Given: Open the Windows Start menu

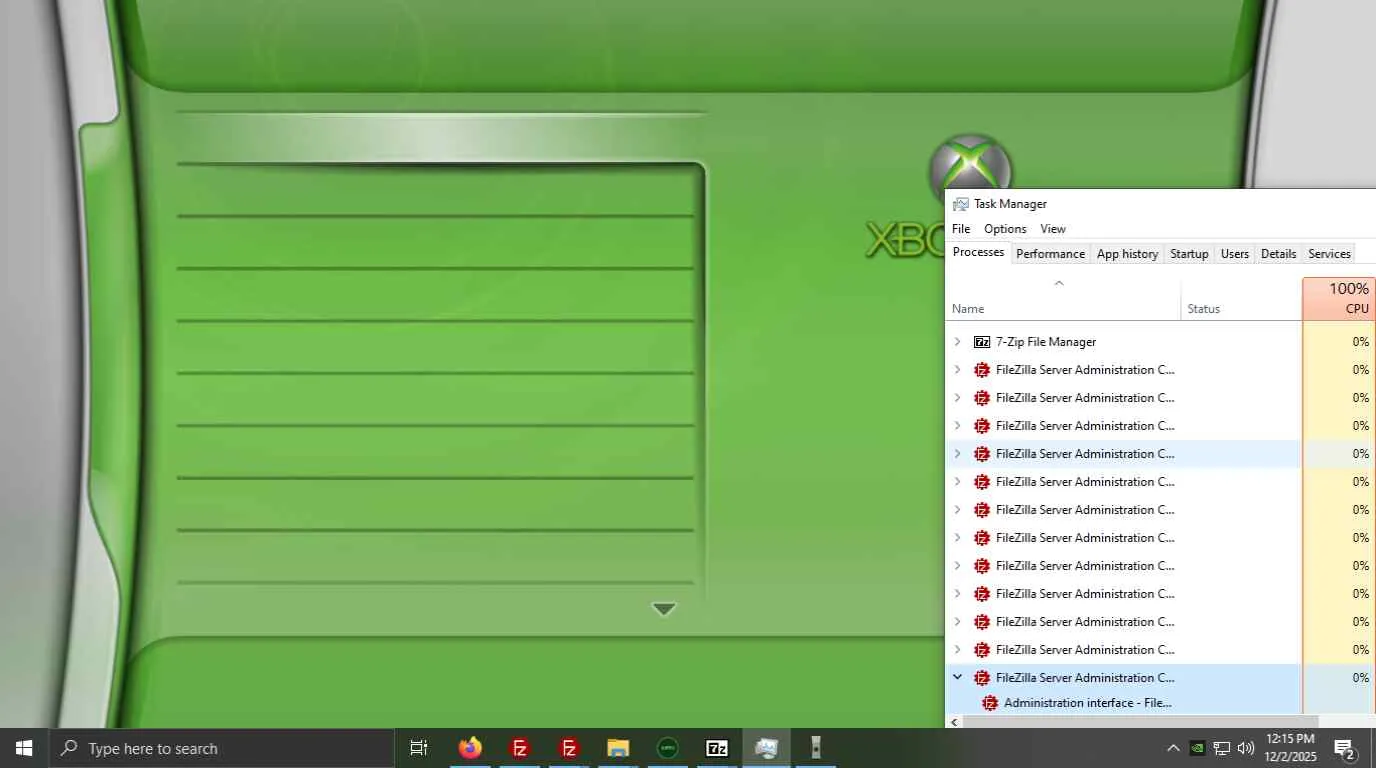Looking at the screenshot, I should (24, 748).
